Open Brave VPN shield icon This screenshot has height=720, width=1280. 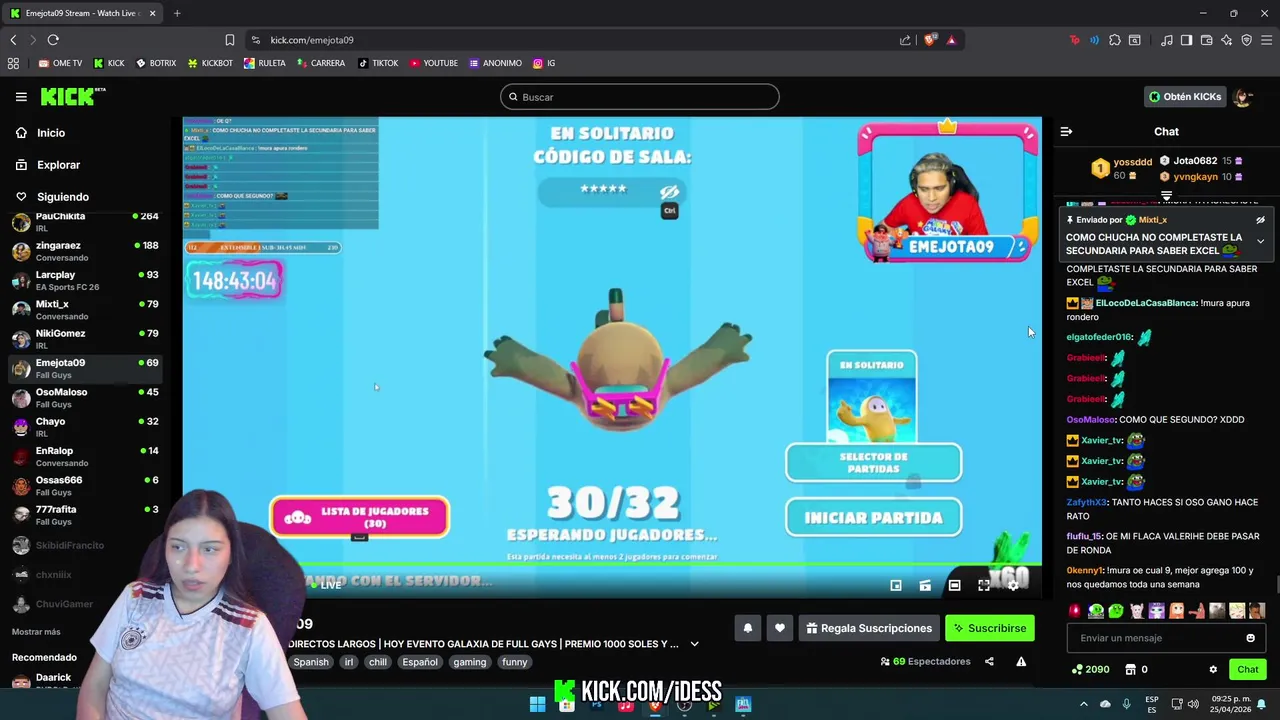[x=1247, y=40]
